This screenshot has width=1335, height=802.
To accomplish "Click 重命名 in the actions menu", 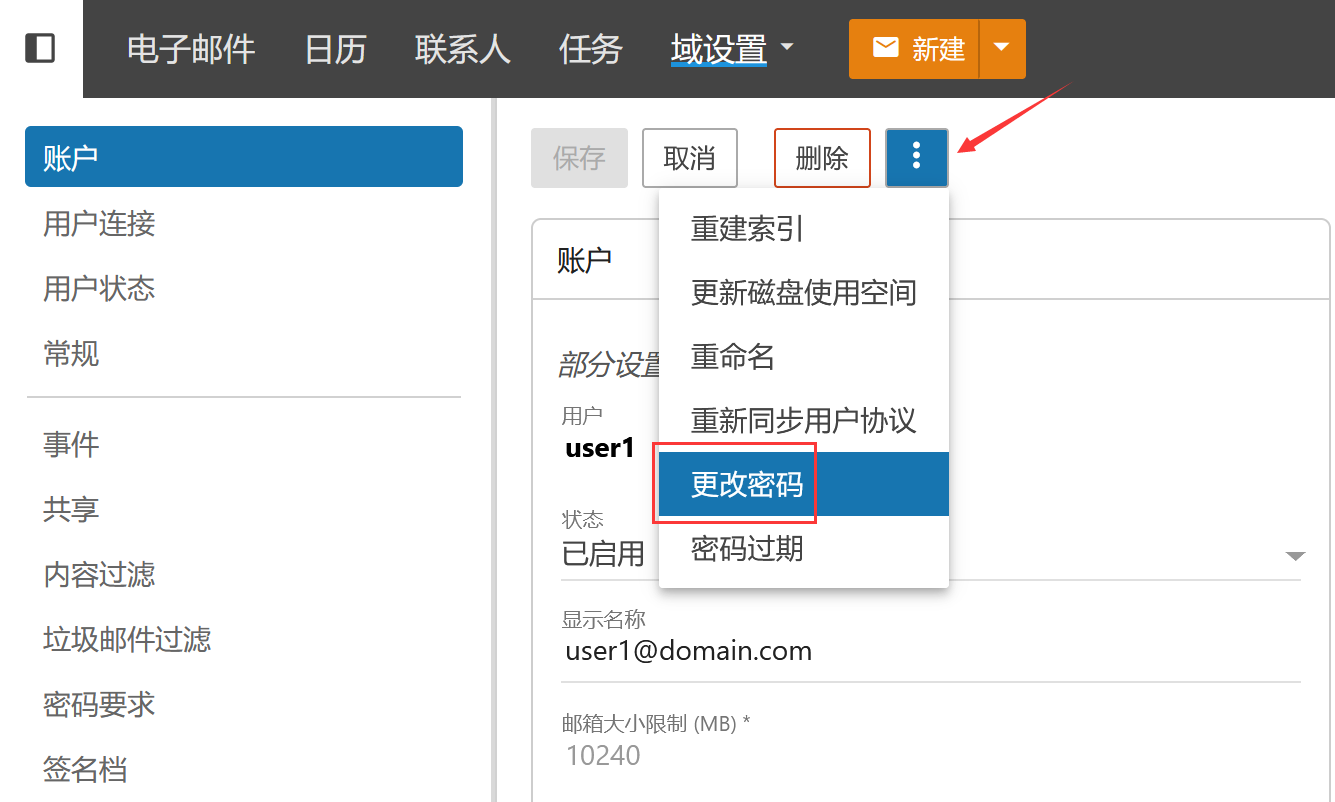I will [x=733, y=357].
